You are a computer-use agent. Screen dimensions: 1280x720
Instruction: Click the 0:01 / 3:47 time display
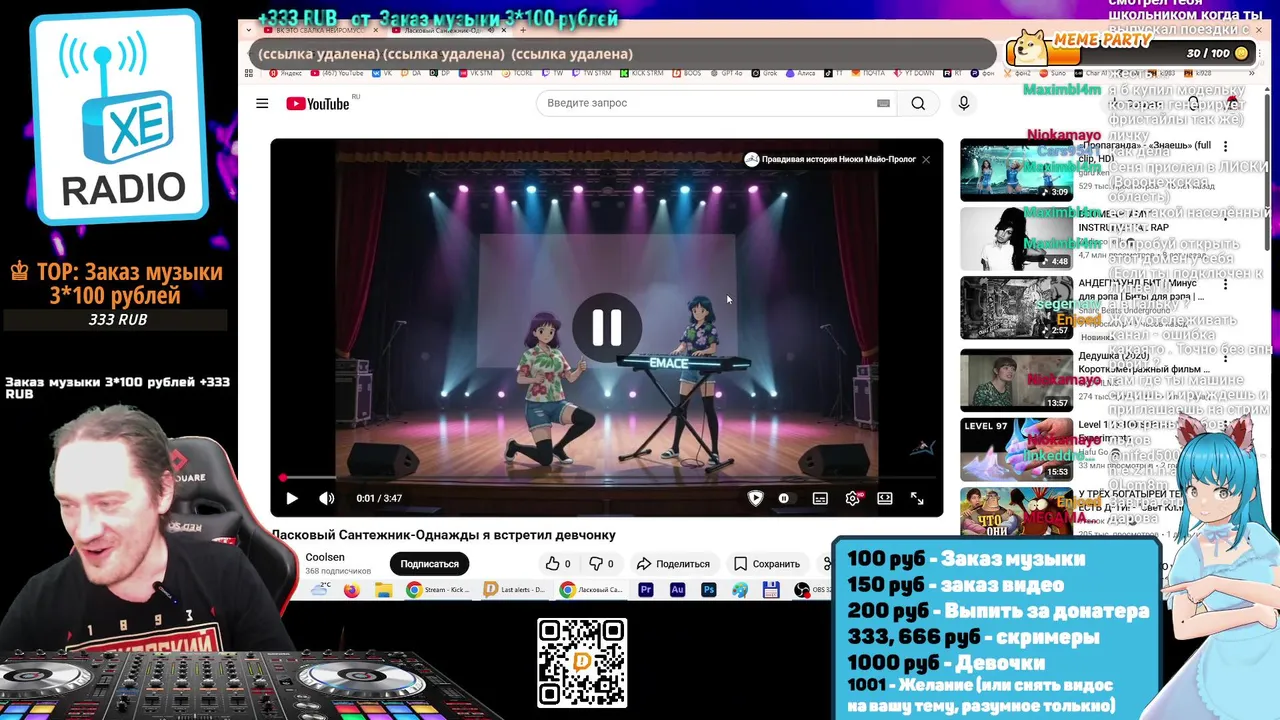point(379,498)
